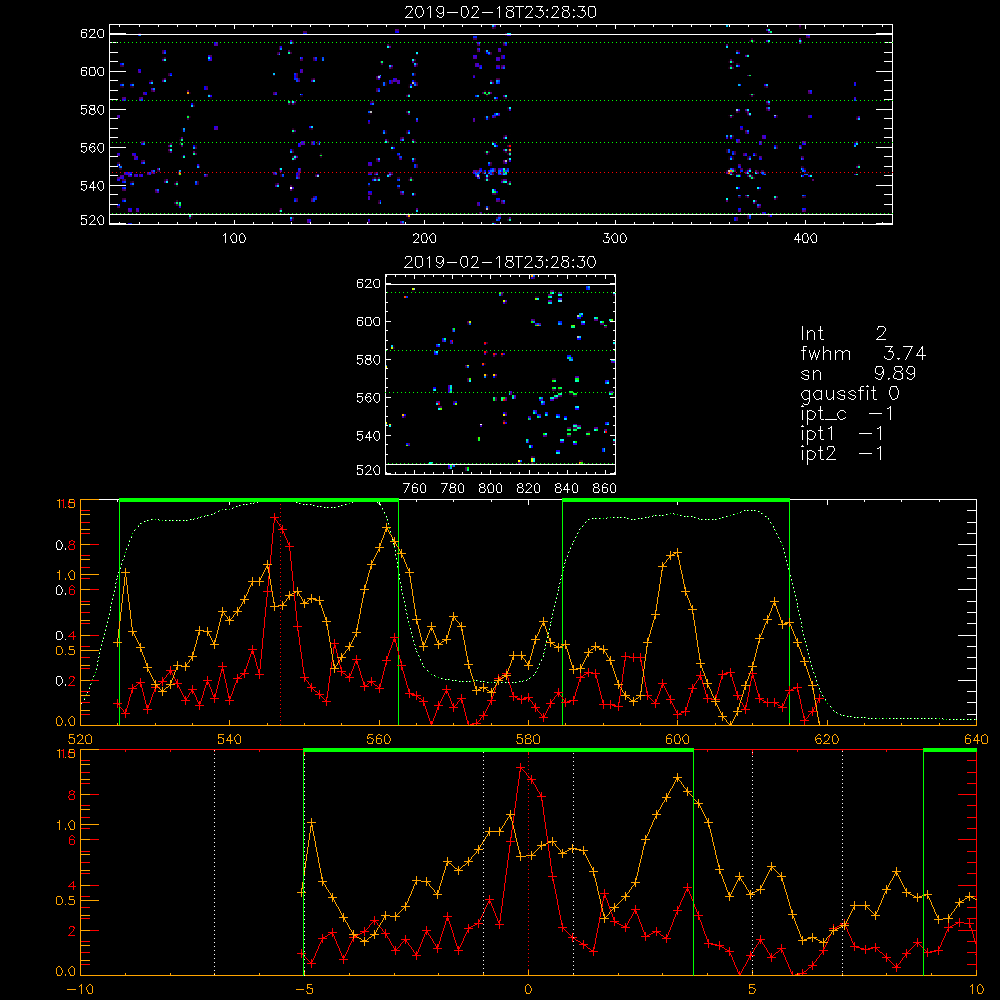The image size is (1000, 1000).
Task: Click y-axis label 600 on wide image
Action: (x=92, y=71)
